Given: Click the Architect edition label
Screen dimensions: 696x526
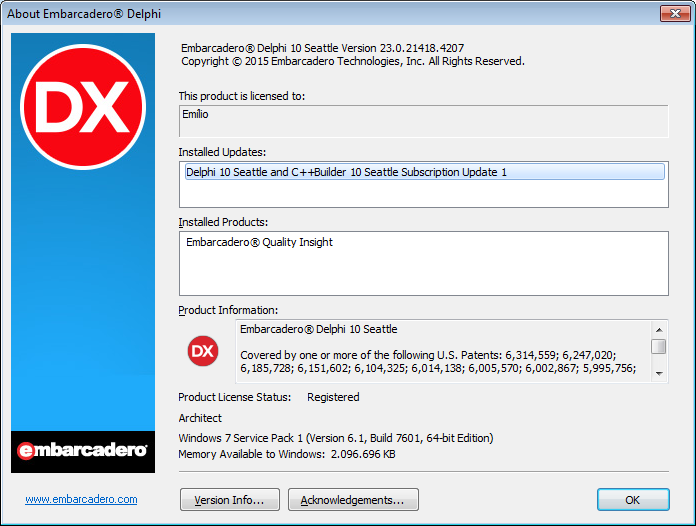Looking at the screenshot, I should click(x=200, y=418).
